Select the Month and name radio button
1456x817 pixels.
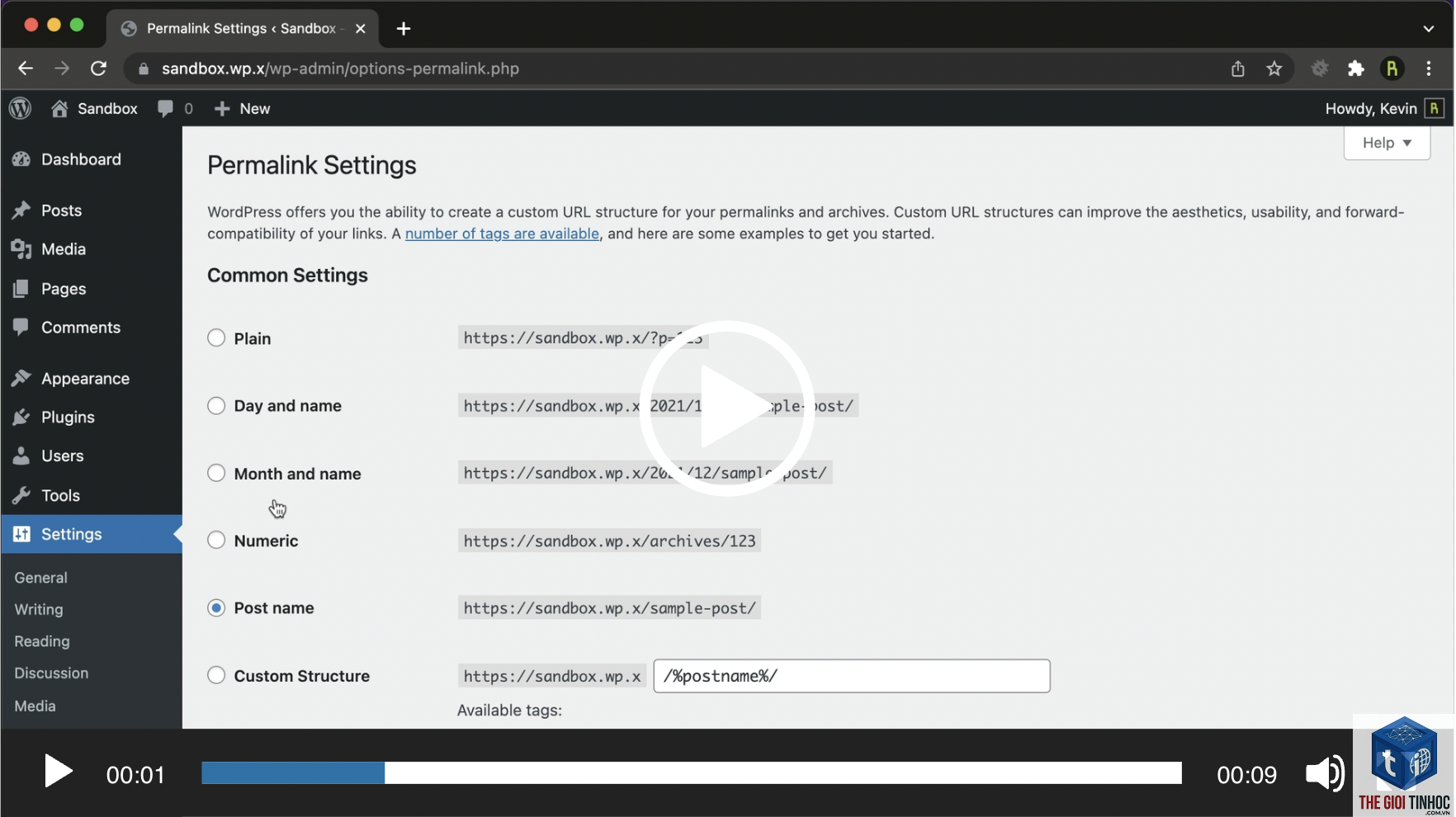click(x=216, y=473)
